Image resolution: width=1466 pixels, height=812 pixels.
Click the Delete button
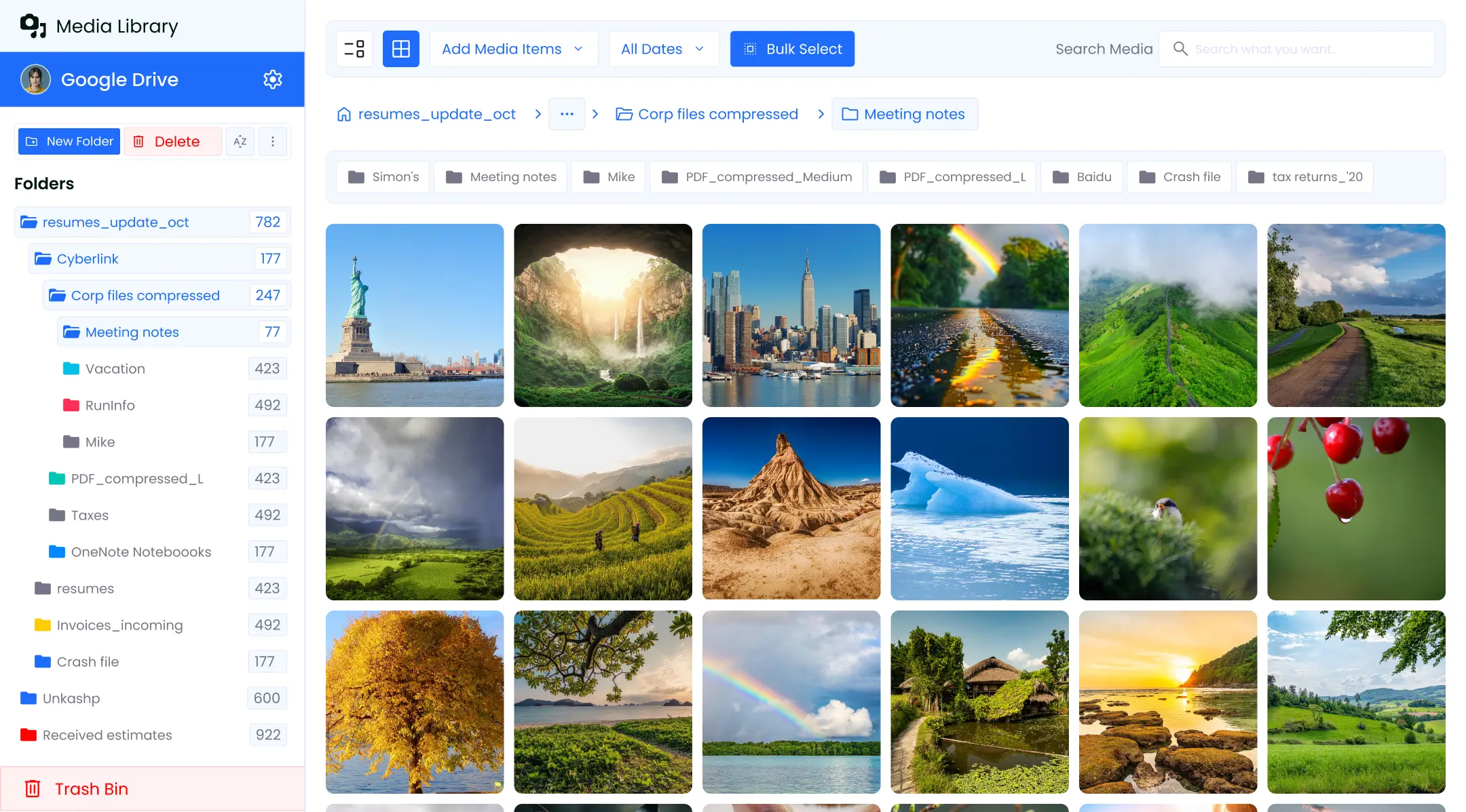point(172,141)
